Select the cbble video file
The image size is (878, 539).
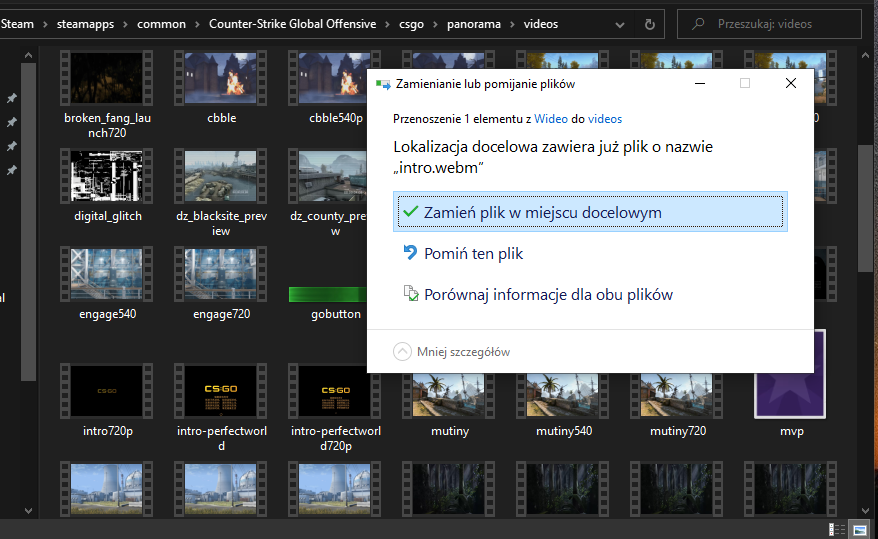point(221,88)
